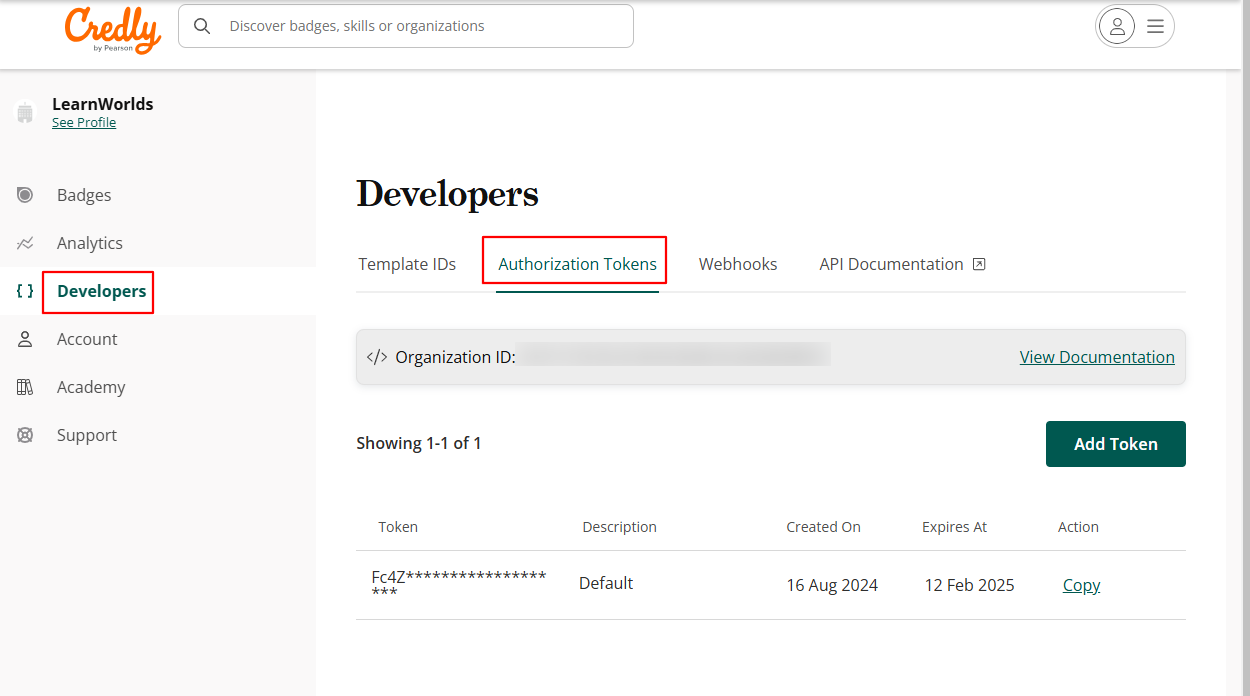1250x696 pixels.
Task: Click the Default description cell
Action: tap(606, 583)
